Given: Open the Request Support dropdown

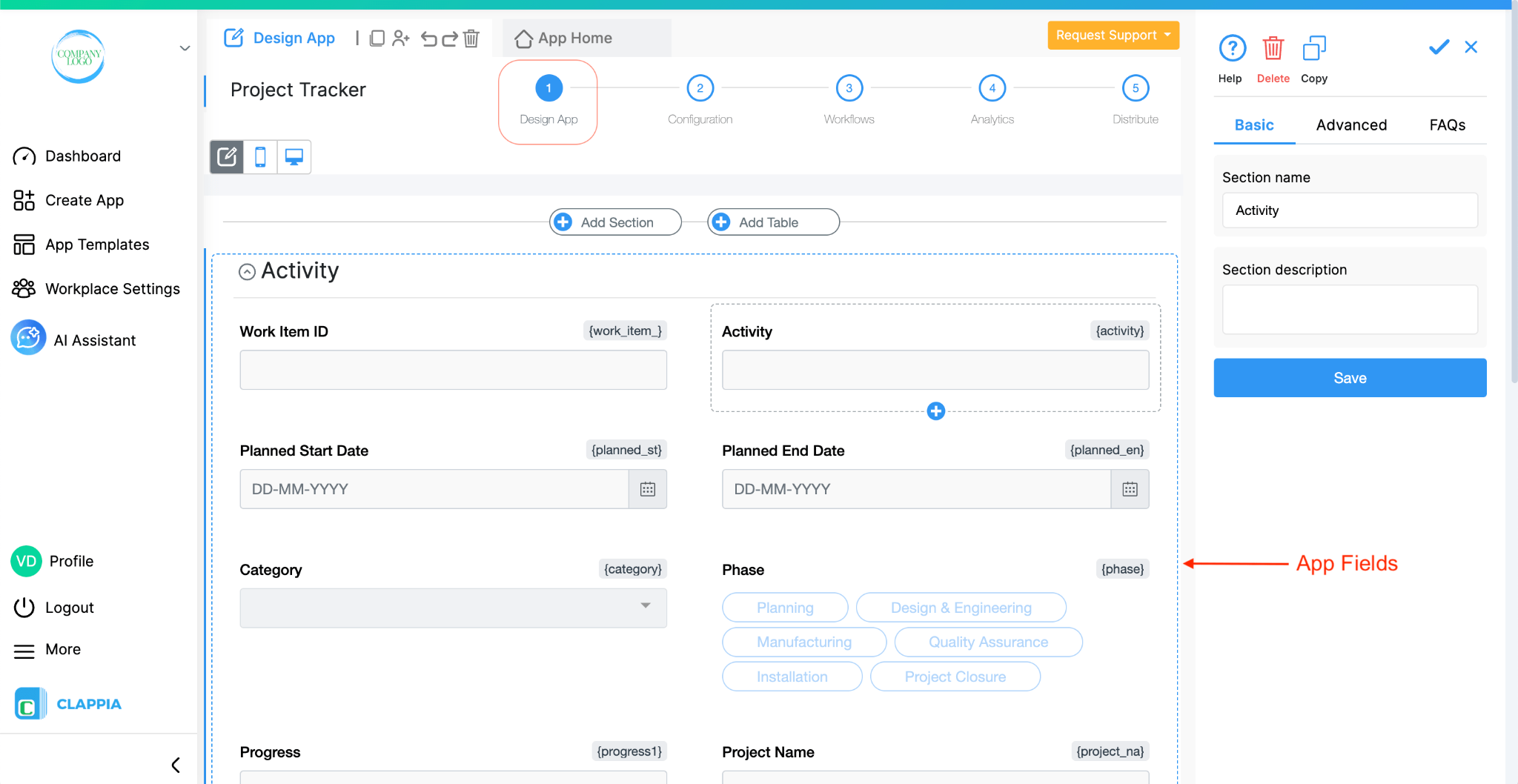Looking at the screenshot, I should click(x=1113, y=36).
